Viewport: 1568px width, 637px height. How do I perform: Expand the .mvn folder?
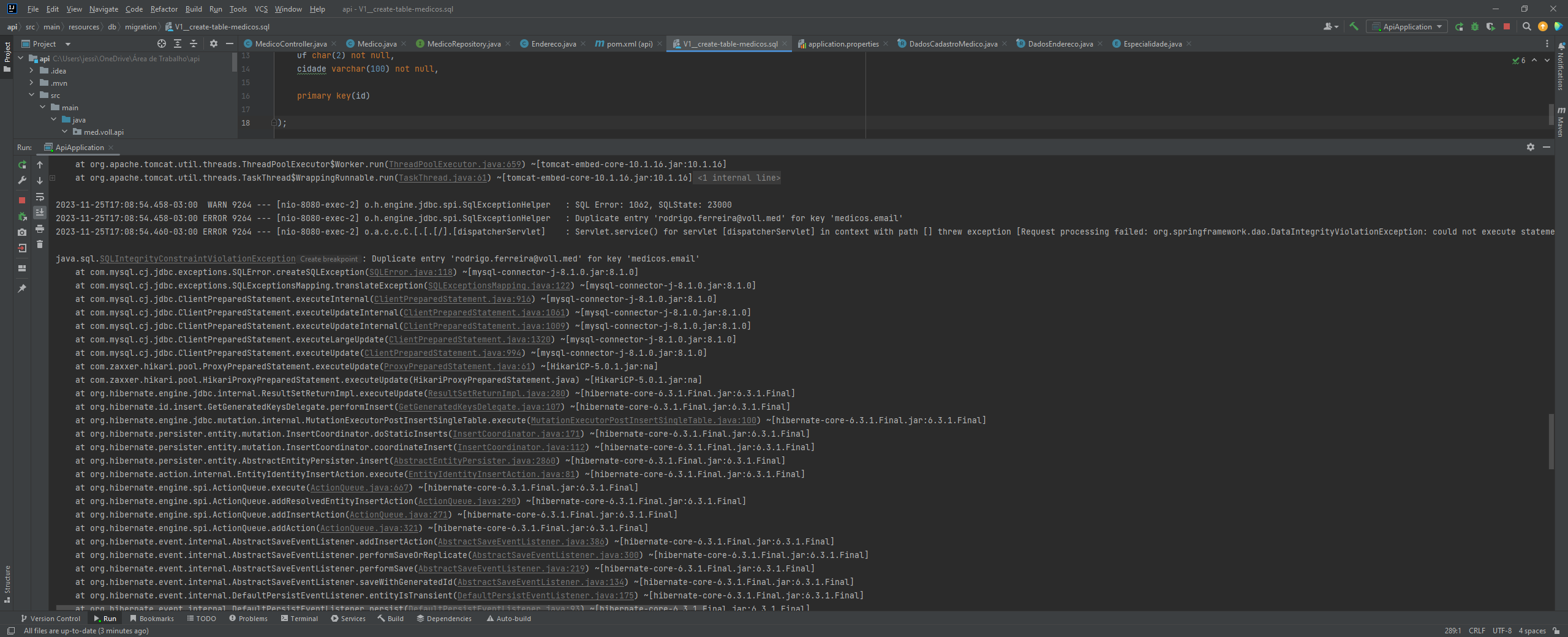coord(31,83)
